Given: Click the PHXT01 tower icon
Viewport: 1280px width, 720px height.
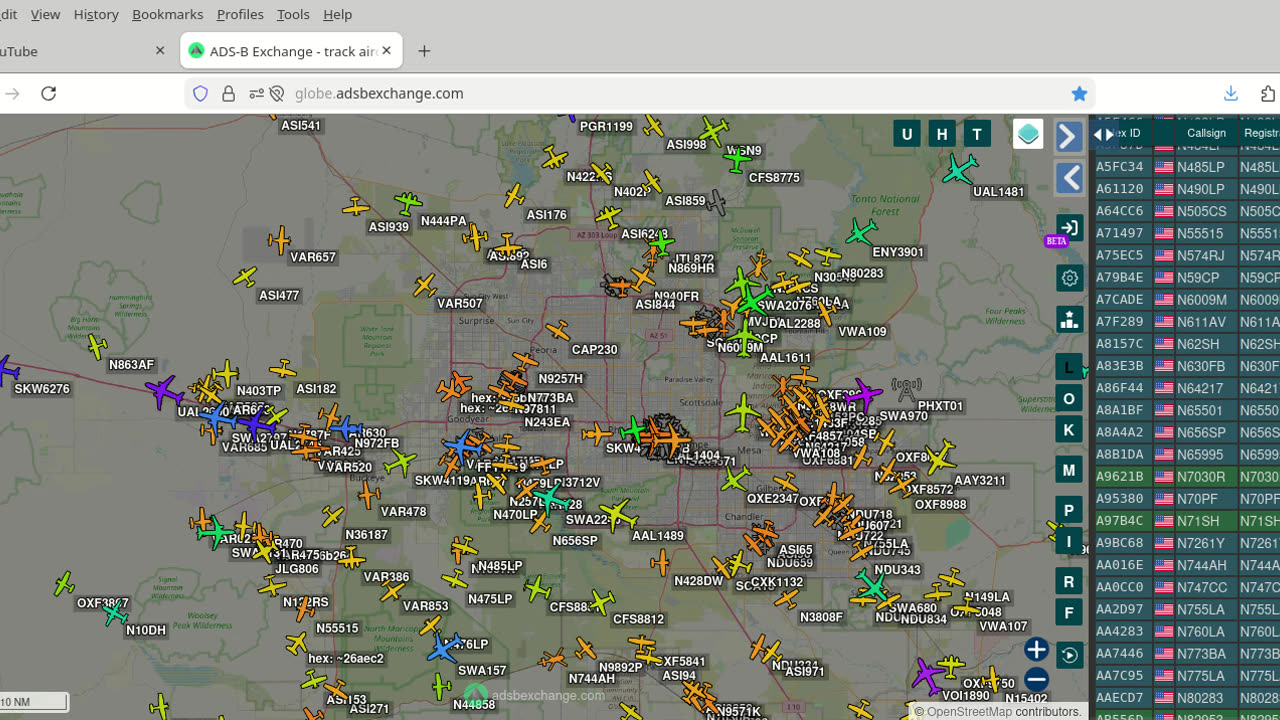Looking at the screenshot, I should pos(906,387).
